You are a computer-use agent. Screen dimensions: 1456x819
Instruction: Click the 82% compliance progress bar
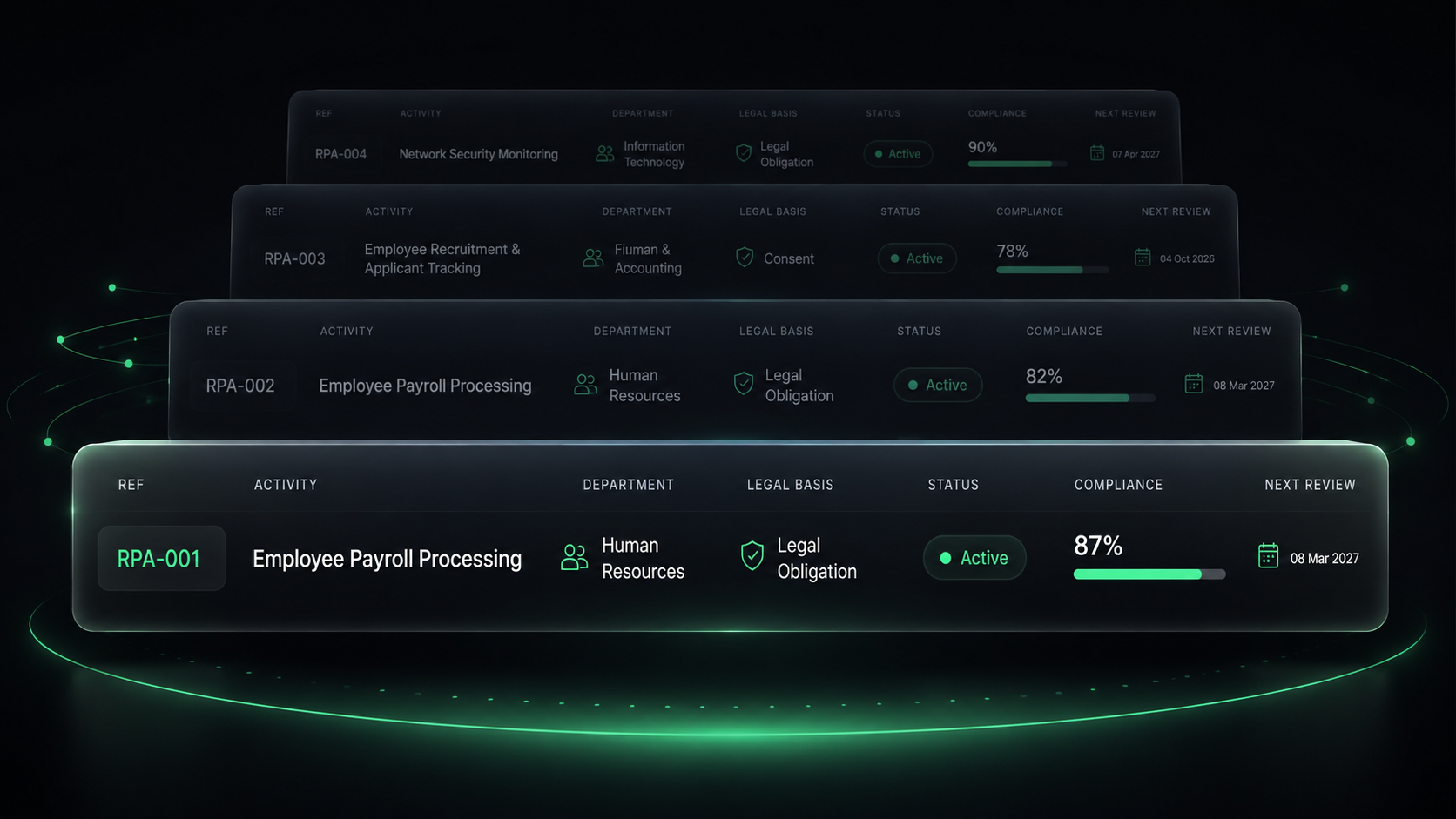coord(1090,398)
